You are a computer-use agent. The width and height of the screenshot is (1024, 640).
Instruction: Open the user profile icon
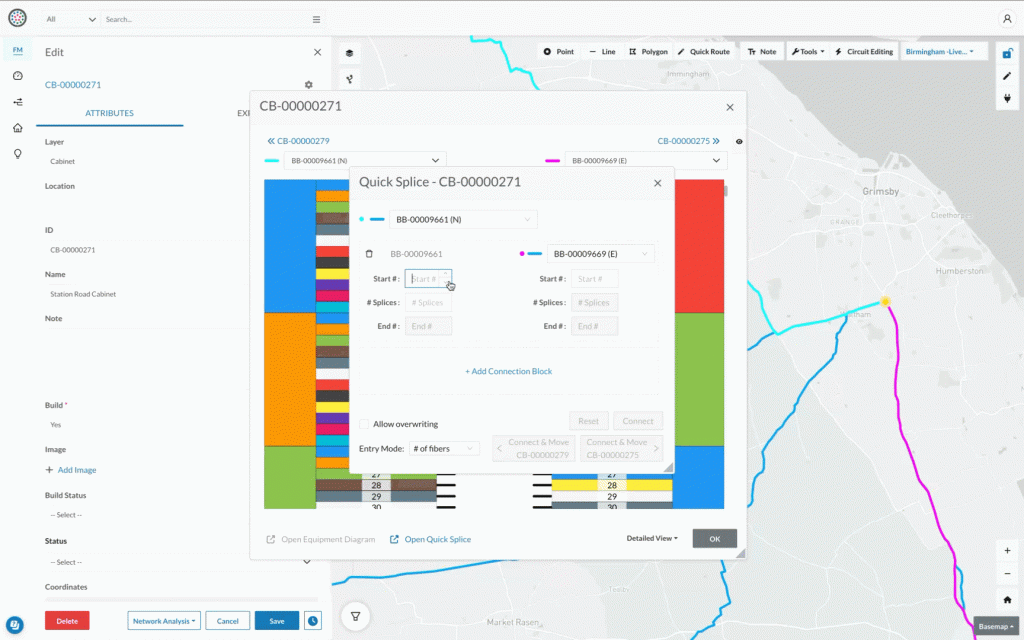coord(1007,19)
